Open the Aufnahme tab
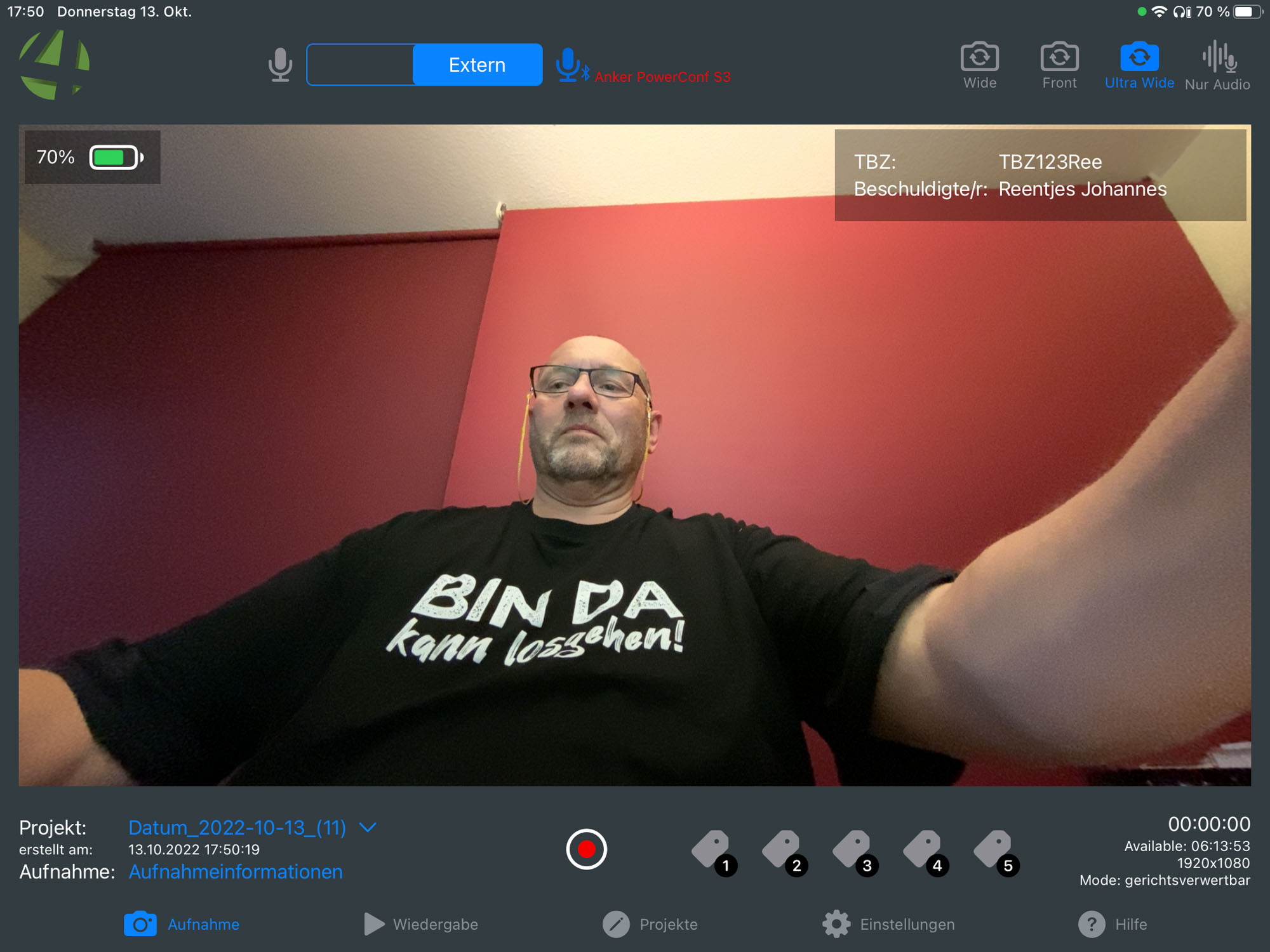Screen dimensions: 1270x952 (182, 924)
